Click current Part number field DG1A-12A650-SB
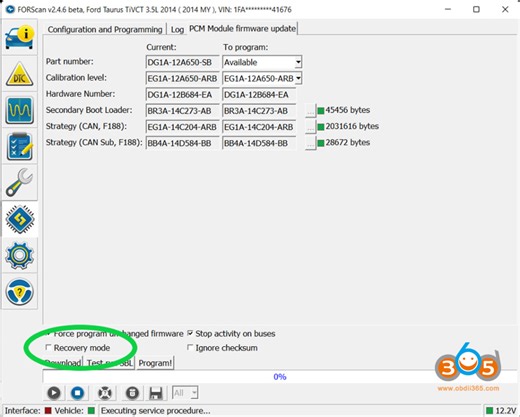Screen dimensions: 520x417 (183, 62)
